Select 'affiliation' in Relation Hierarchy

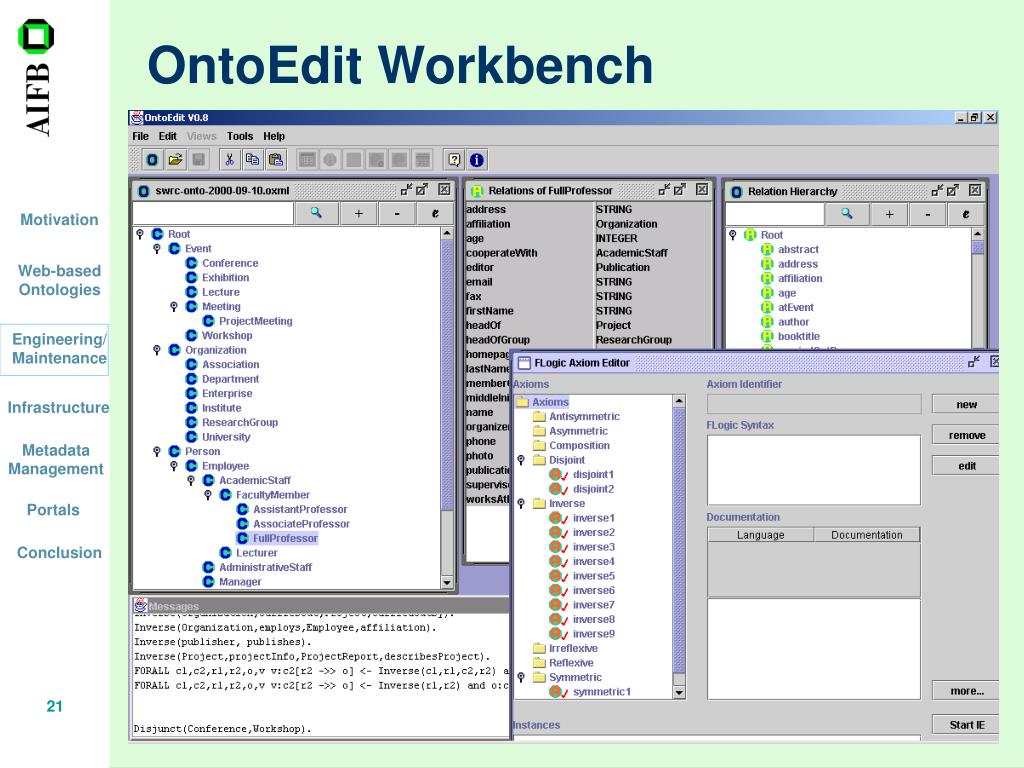(x=800, y=278)
